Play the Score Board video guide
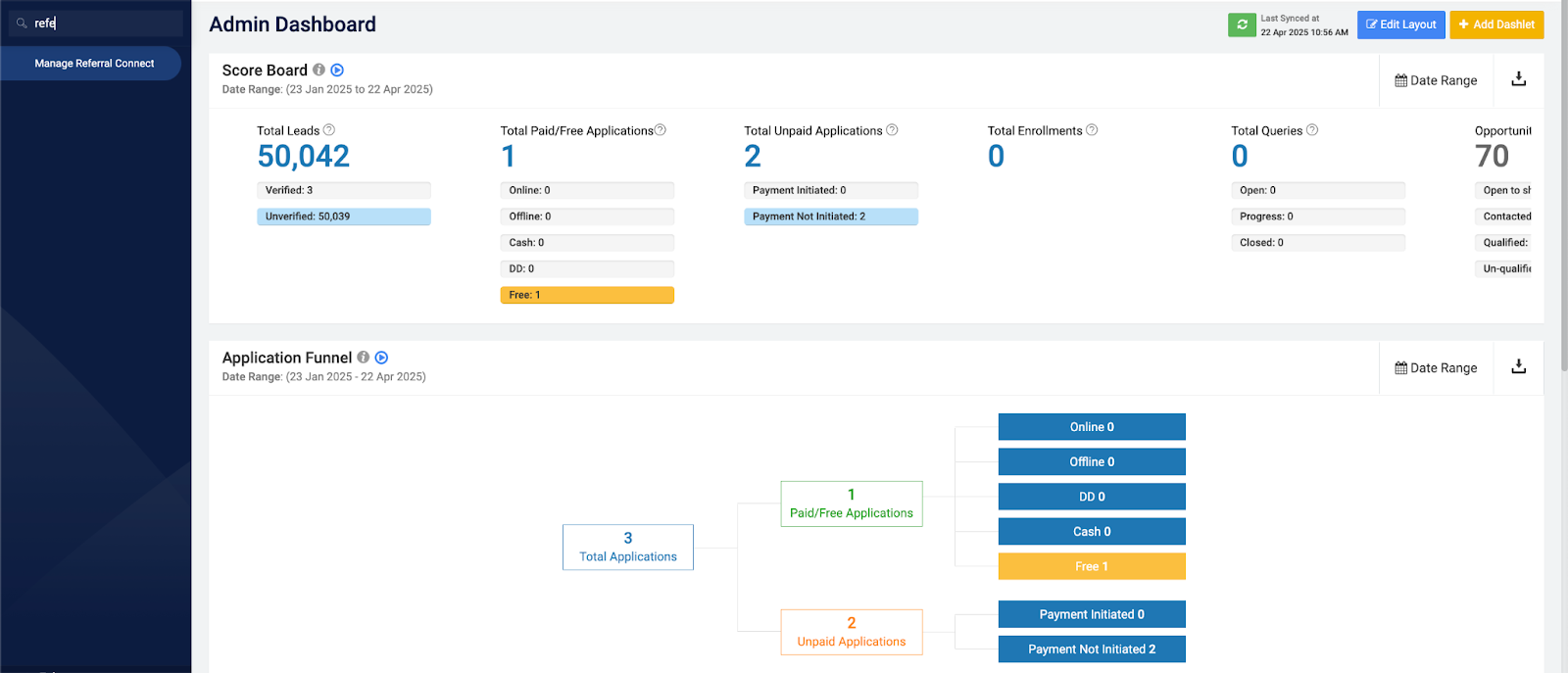This screenshot has width=1568, height=673. (337, 70)
